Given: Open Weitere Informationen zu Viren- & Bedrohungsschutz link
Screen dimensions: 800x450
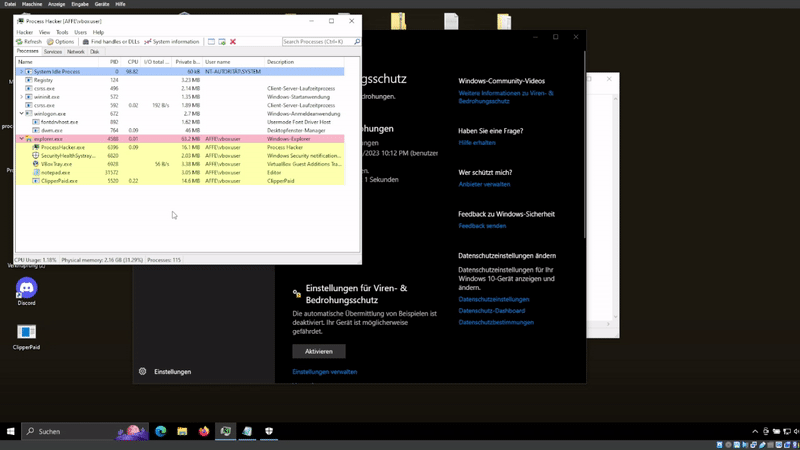Looking at the screenshot, I should [506, 97].
